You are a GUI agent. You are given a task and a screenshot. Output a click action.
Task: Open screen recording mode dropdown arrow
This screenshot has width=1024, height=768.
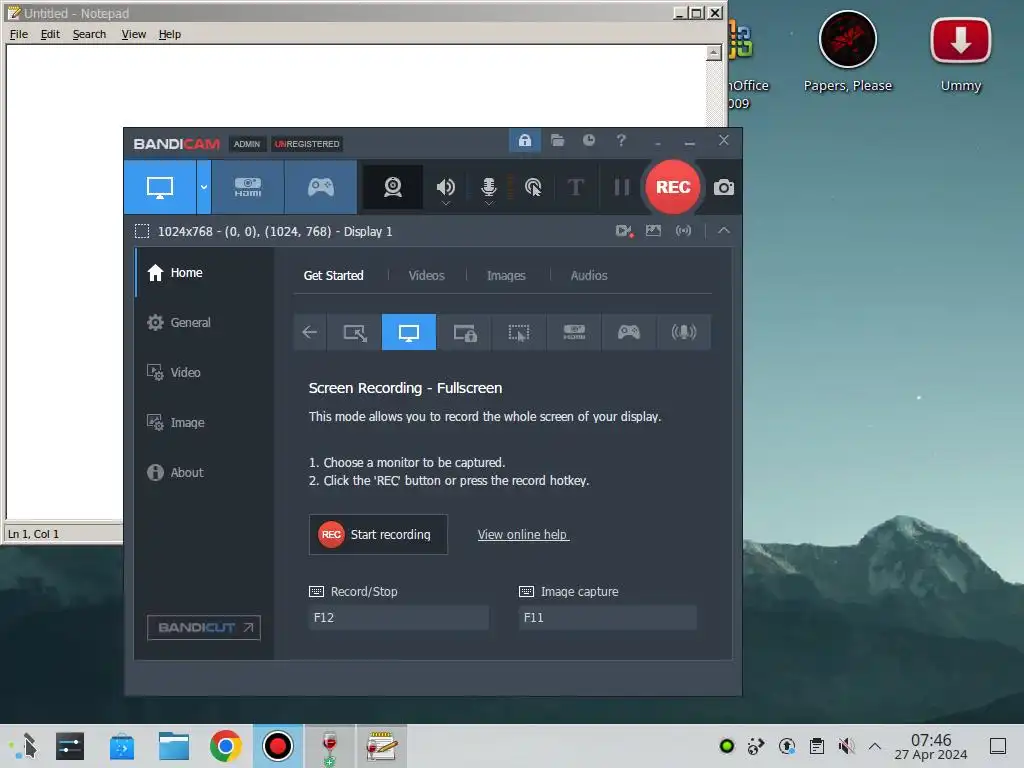pos(204,187)
